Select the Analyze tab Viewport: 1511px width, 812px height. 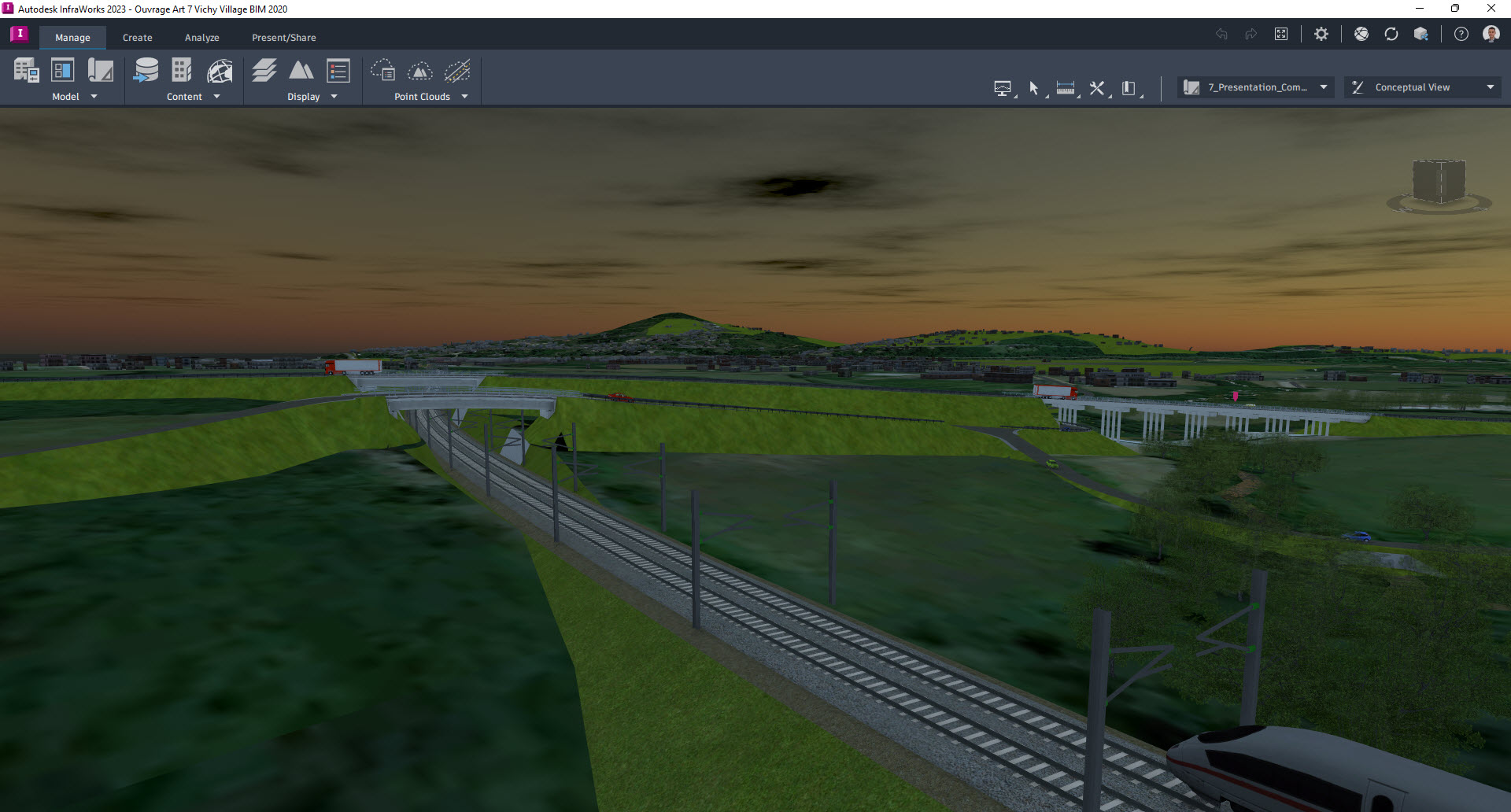(201, 37)
